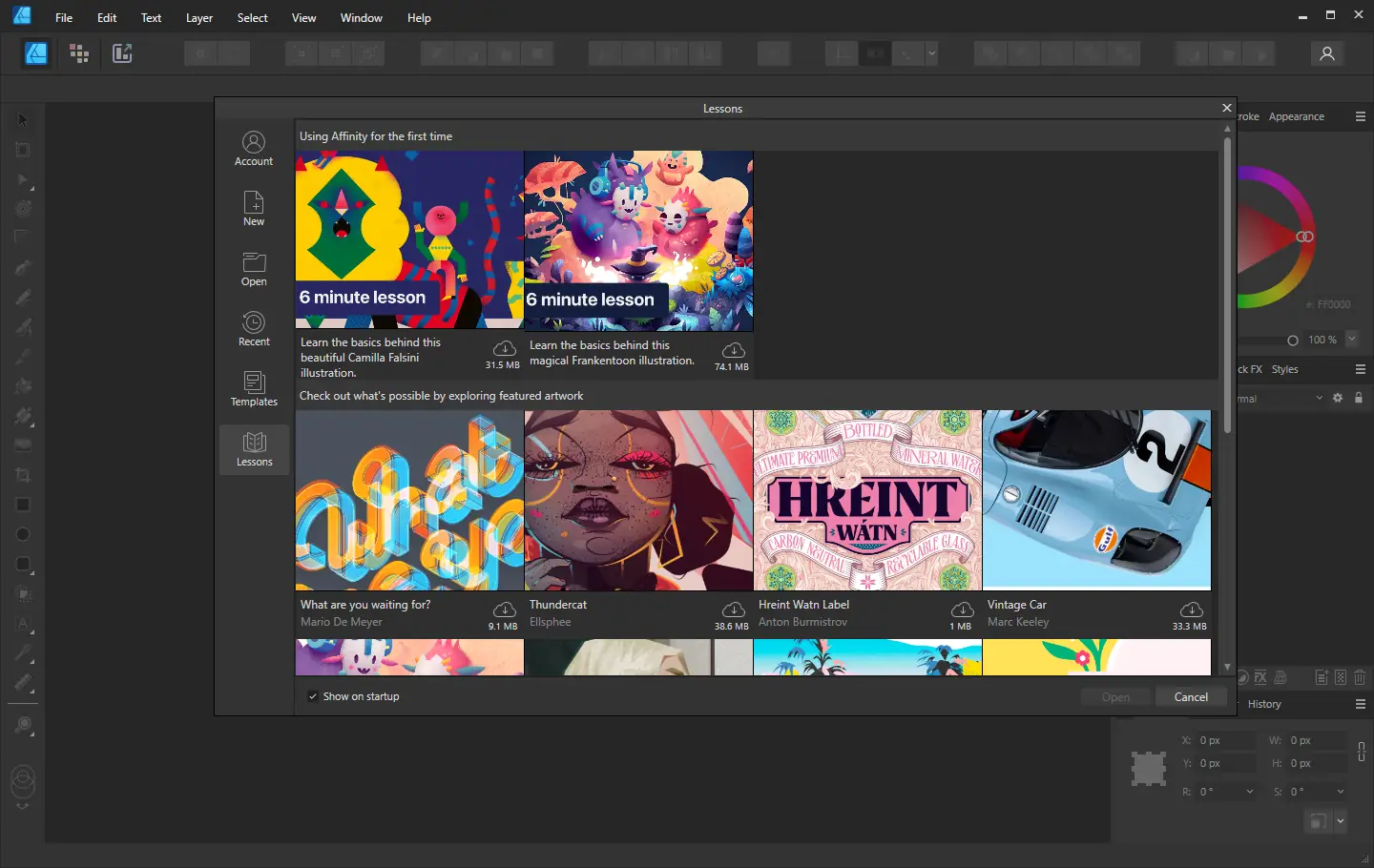Switch to the Designer persona
The image size is (1374, 868).
pos(36,53)
